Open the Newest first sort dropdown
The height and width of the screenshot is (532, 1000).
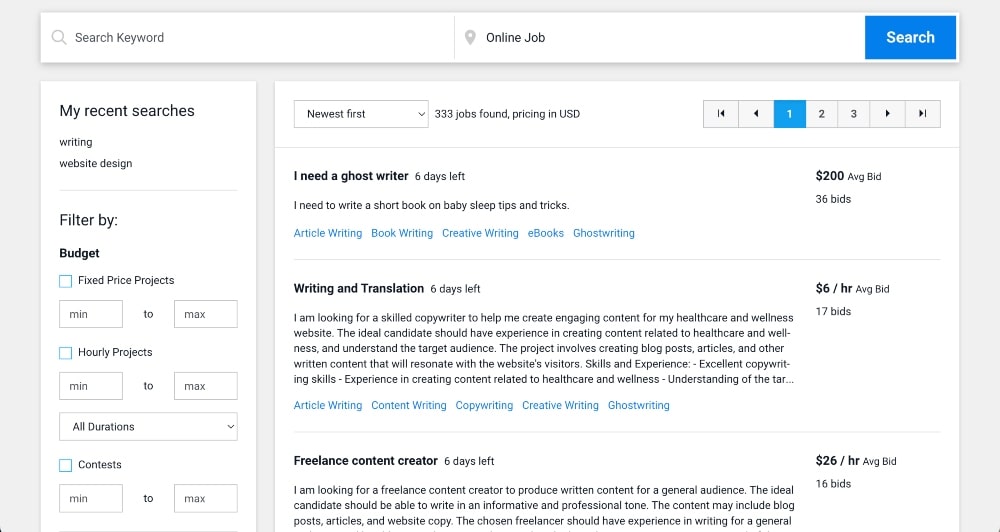coord(361,114)
